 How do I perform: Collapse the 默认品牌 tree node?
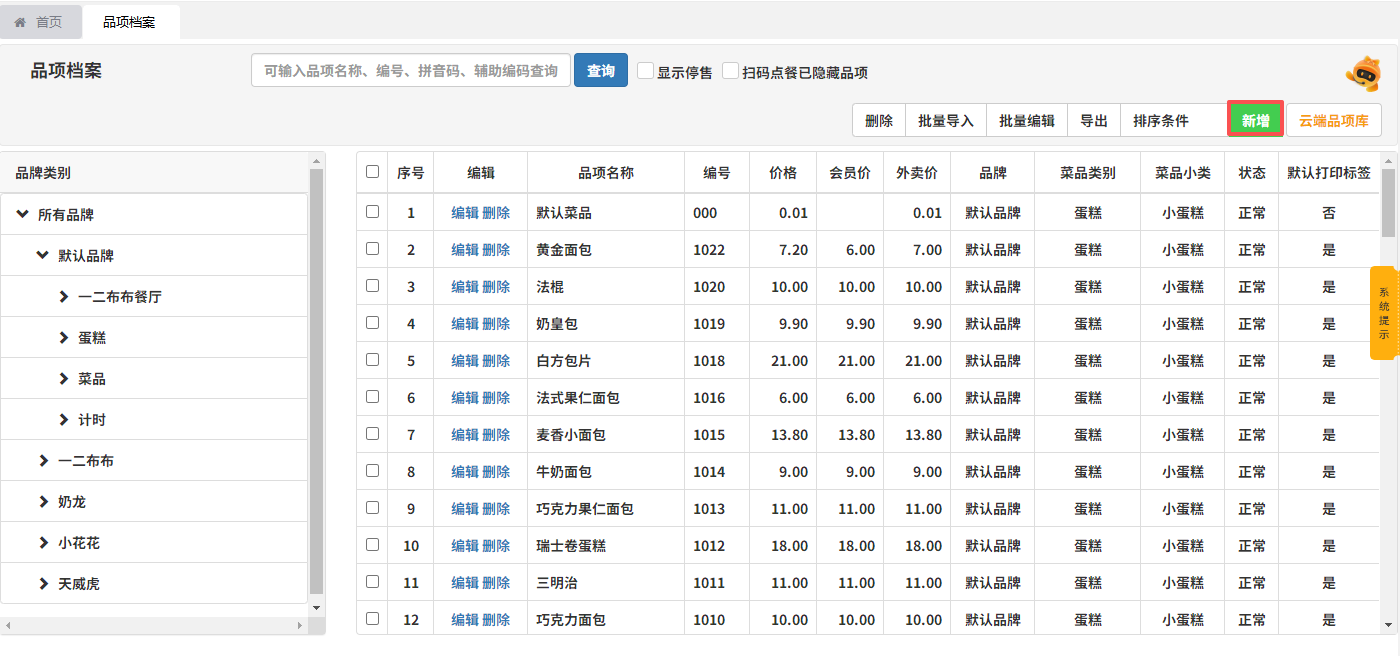click(42, 255)
